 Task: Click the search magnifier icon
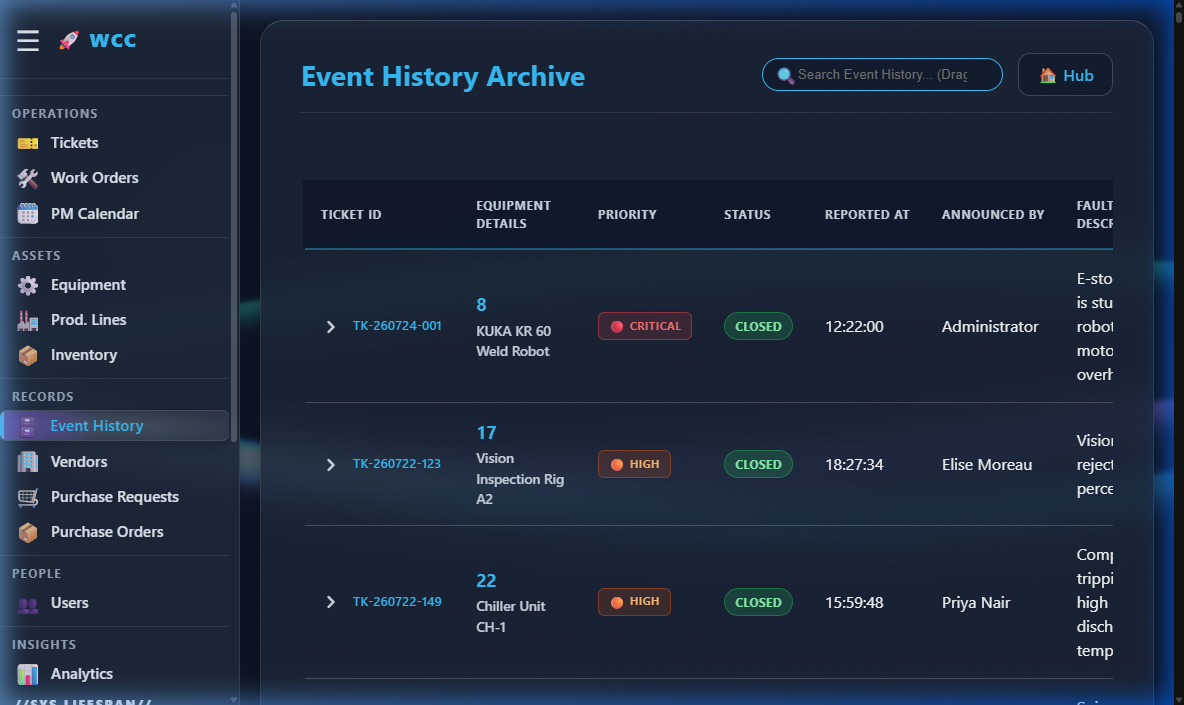(785, 75)
